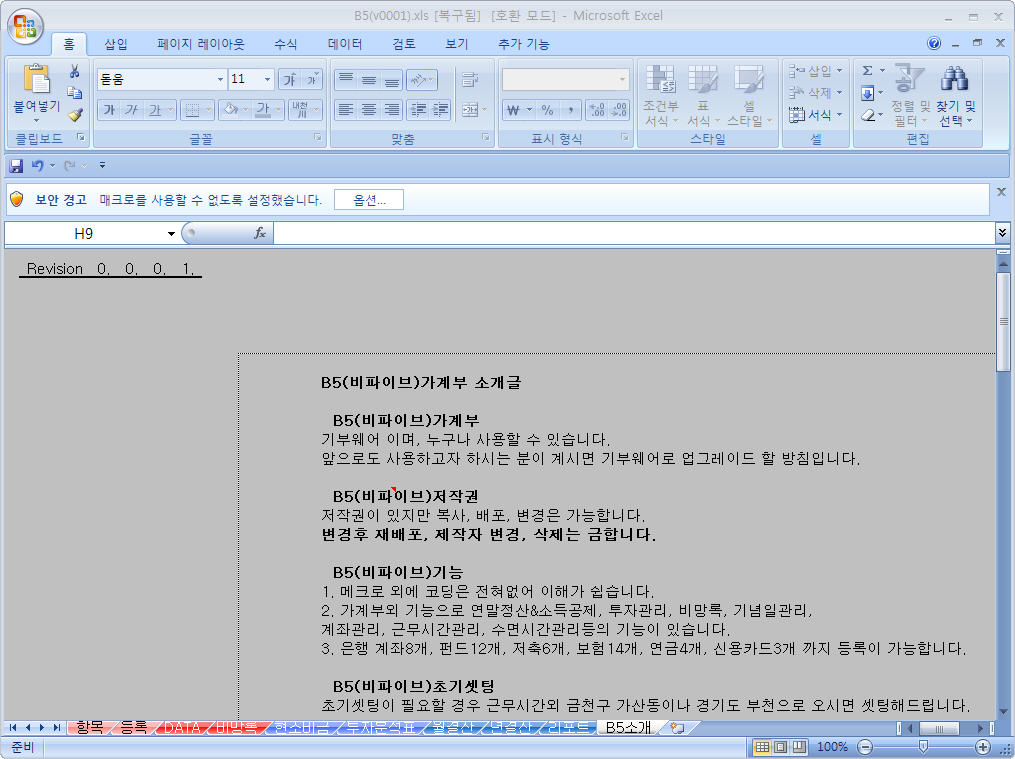The width and height of the screenshot is (1015, 759).
Task: Expand the formula bar with the chevron
Action: 1002,232
